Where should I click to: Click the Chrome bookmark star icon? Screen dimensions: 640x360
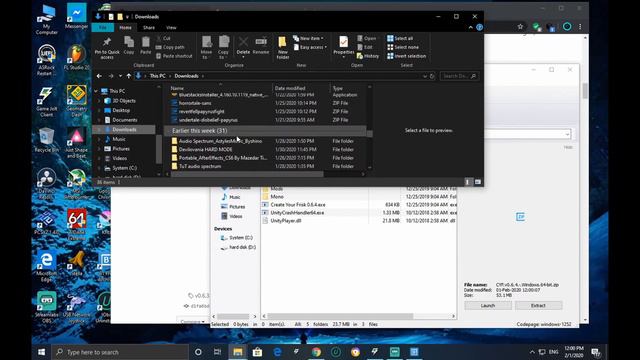tap(520, 27)
